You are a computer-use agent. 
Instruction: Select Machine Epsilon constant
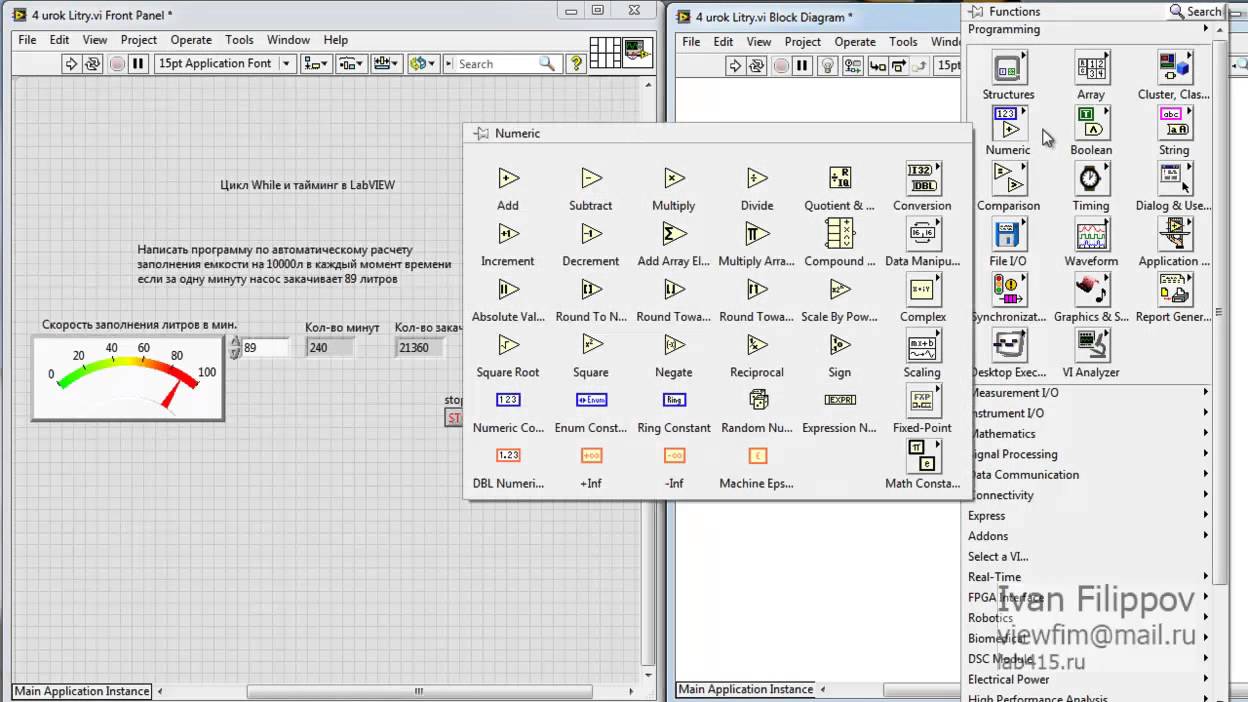coord(757,456)
